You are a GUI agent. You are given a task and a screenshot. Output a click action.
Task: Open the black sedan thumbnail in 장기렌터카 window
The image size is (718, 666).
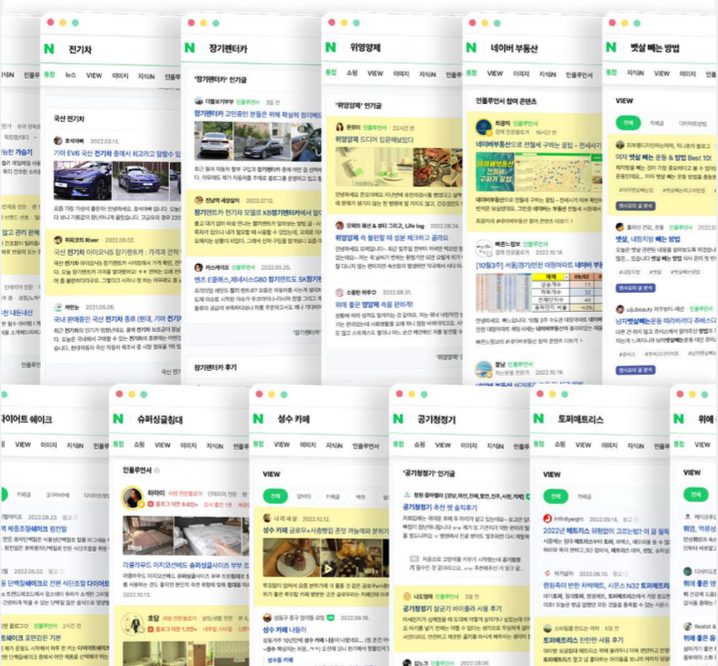pyautogui.click(x=262, y=142)
